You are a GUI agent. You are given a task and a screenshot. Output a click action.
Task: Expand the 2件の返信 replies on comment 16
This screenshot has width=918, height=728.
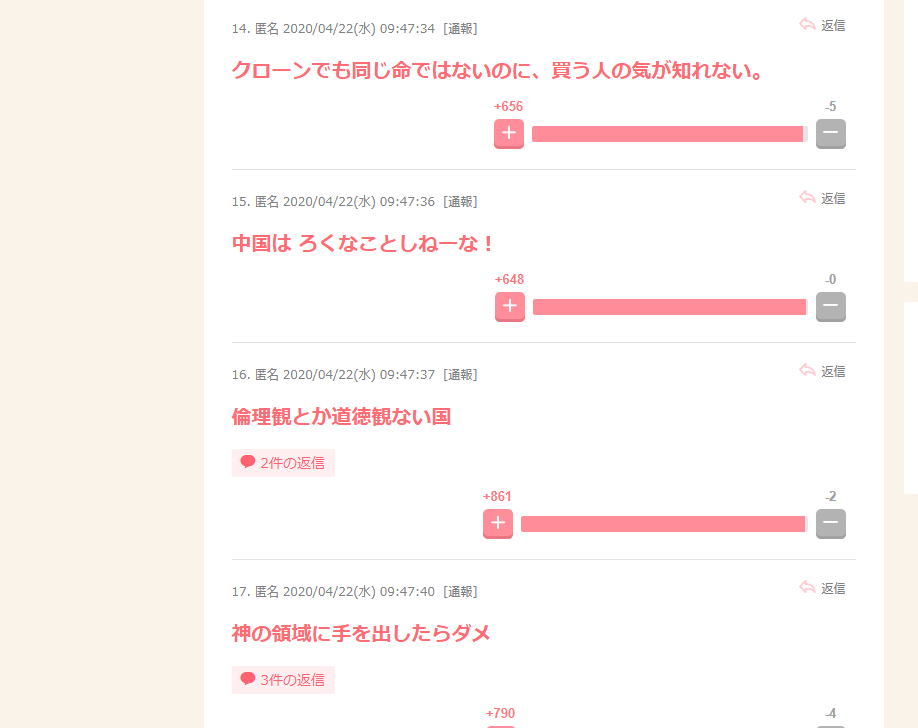[283, 463]
